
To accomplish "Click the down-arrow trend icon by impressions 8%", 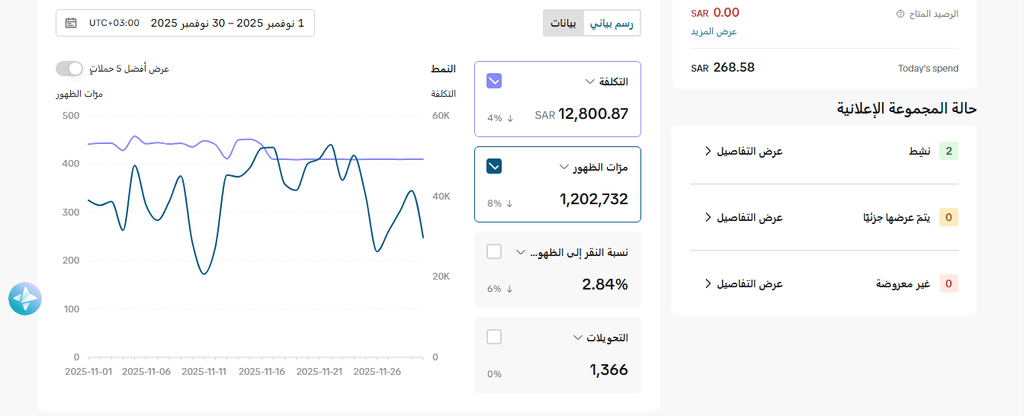I will [x=510, y=203].
